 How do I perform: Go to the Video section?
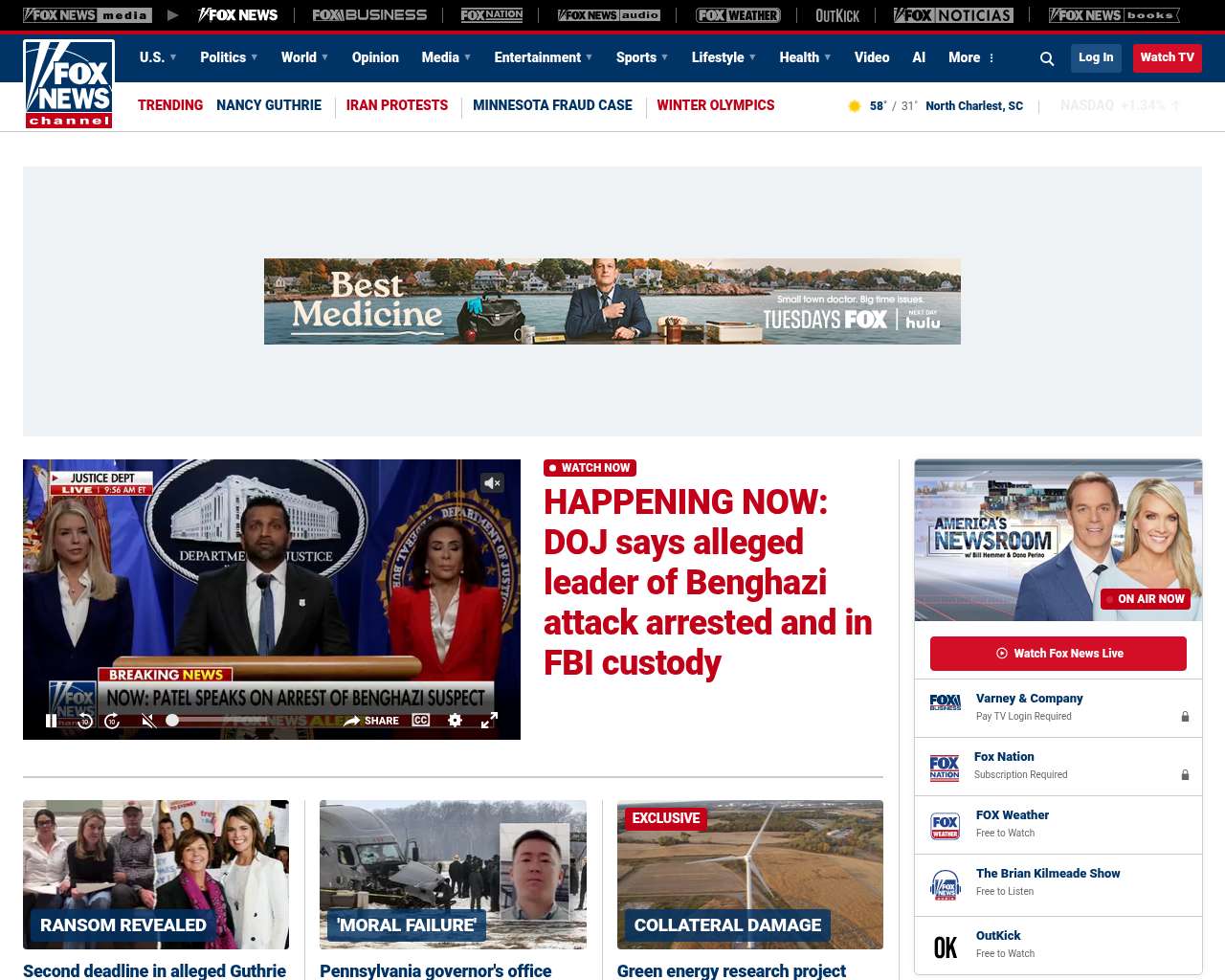(x=872, y=57)
